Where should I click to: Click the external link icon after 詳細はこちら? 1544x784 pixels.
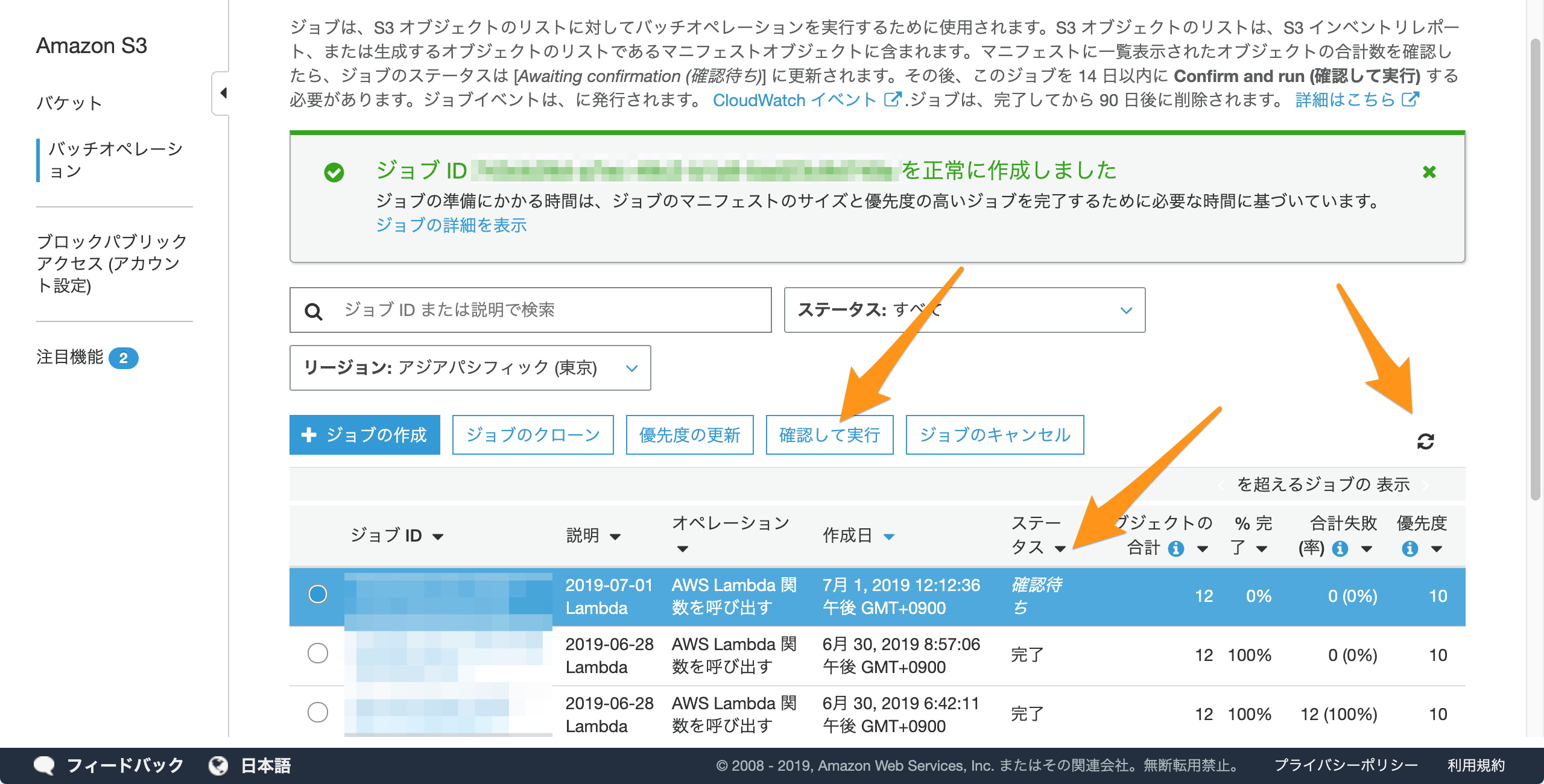1410,100
